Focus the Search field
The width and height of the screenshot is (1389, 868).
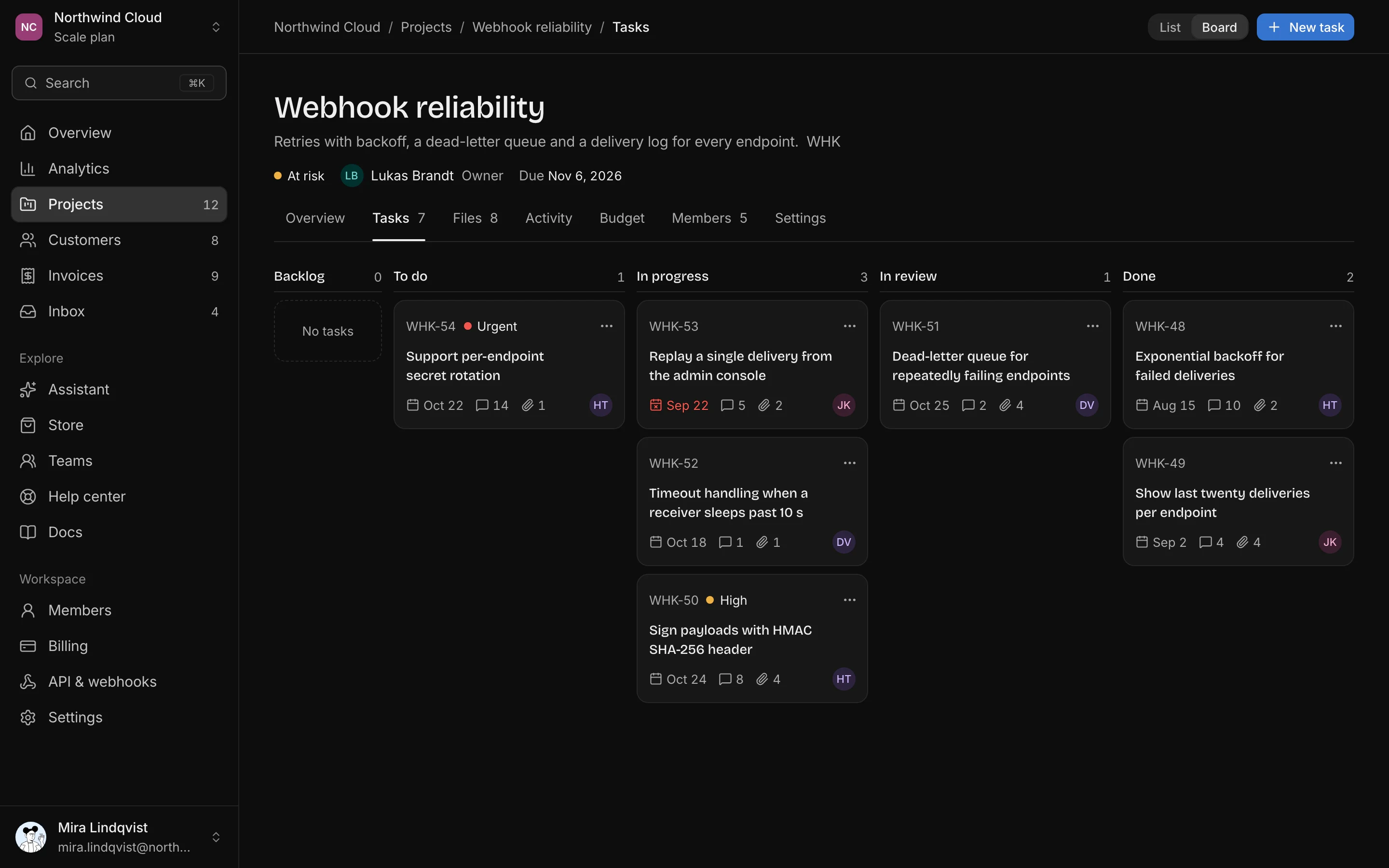(x=119, y=83)
